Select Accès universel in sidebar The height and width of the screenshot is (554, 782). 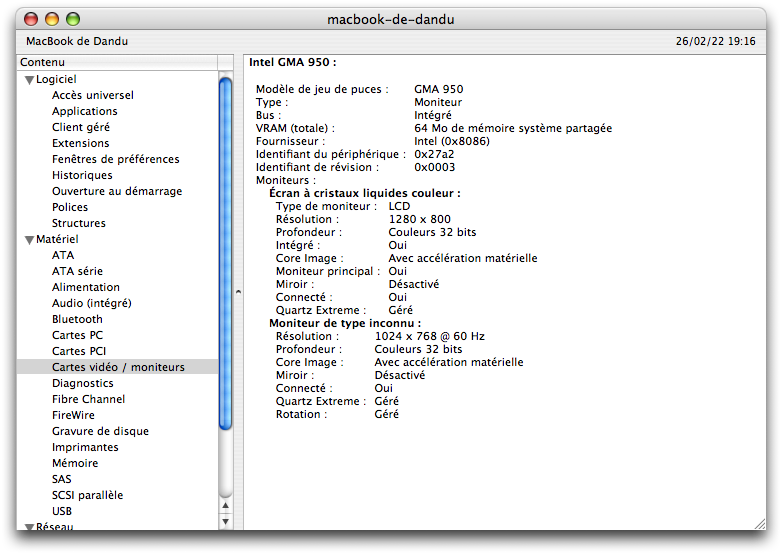93,95
